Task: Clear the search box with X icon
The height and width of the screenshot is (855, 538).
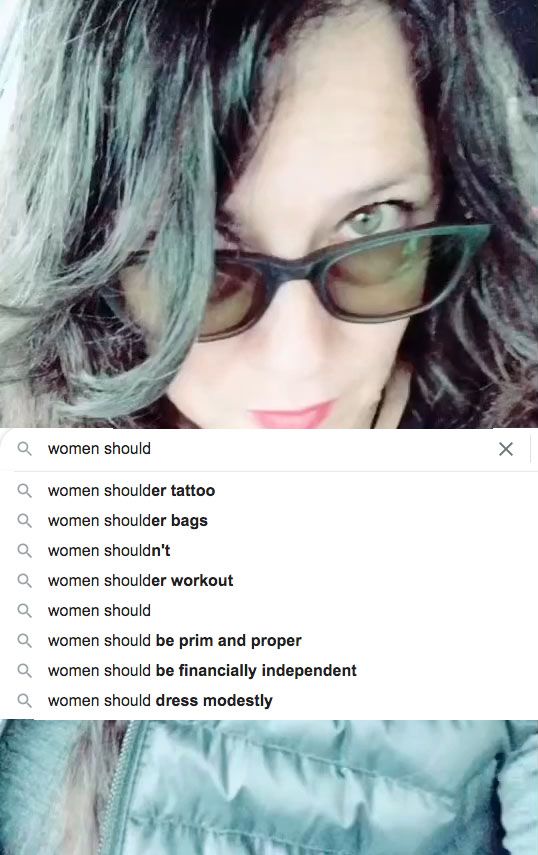Action: 506,449
